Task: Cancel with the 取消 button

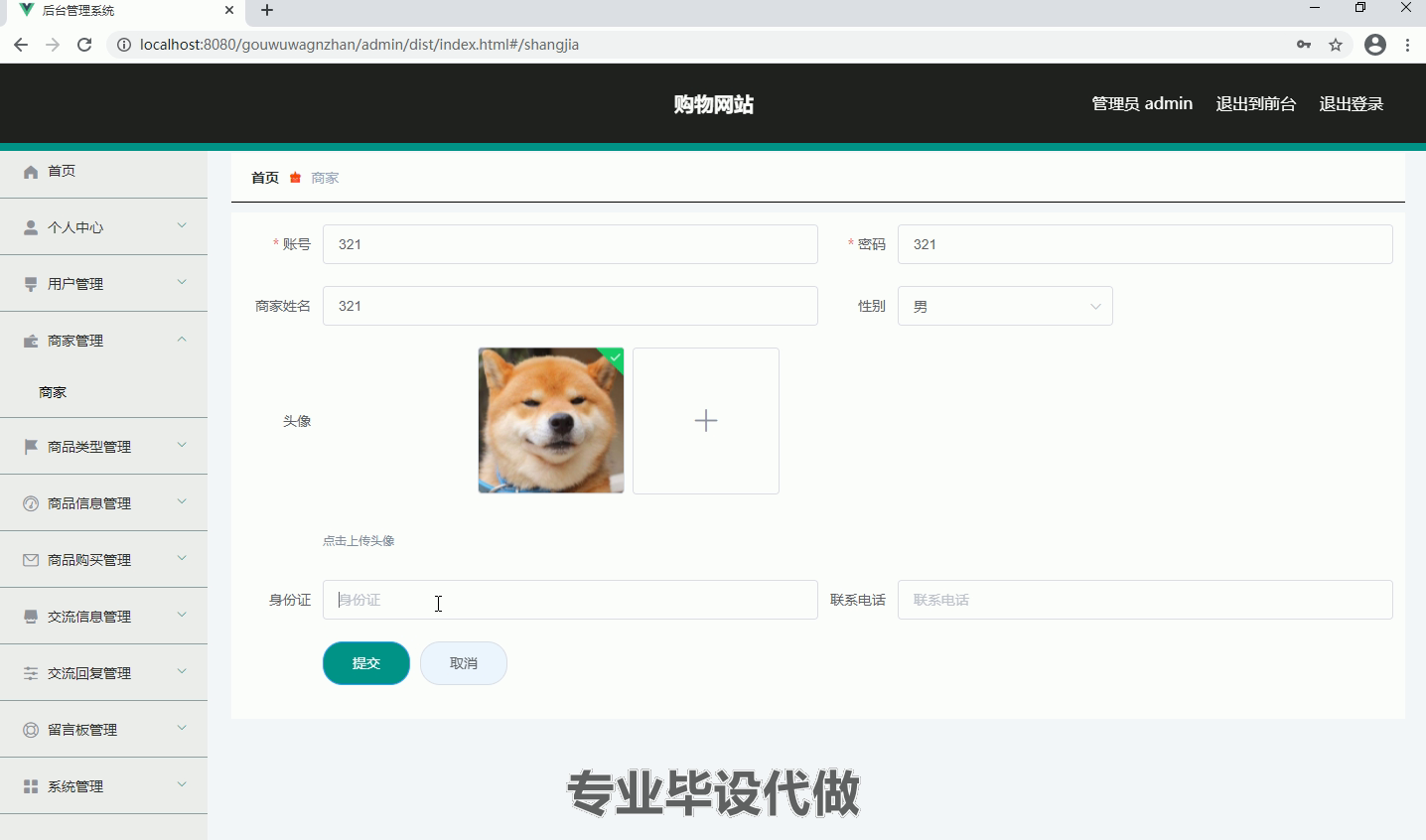Action: 464,663
